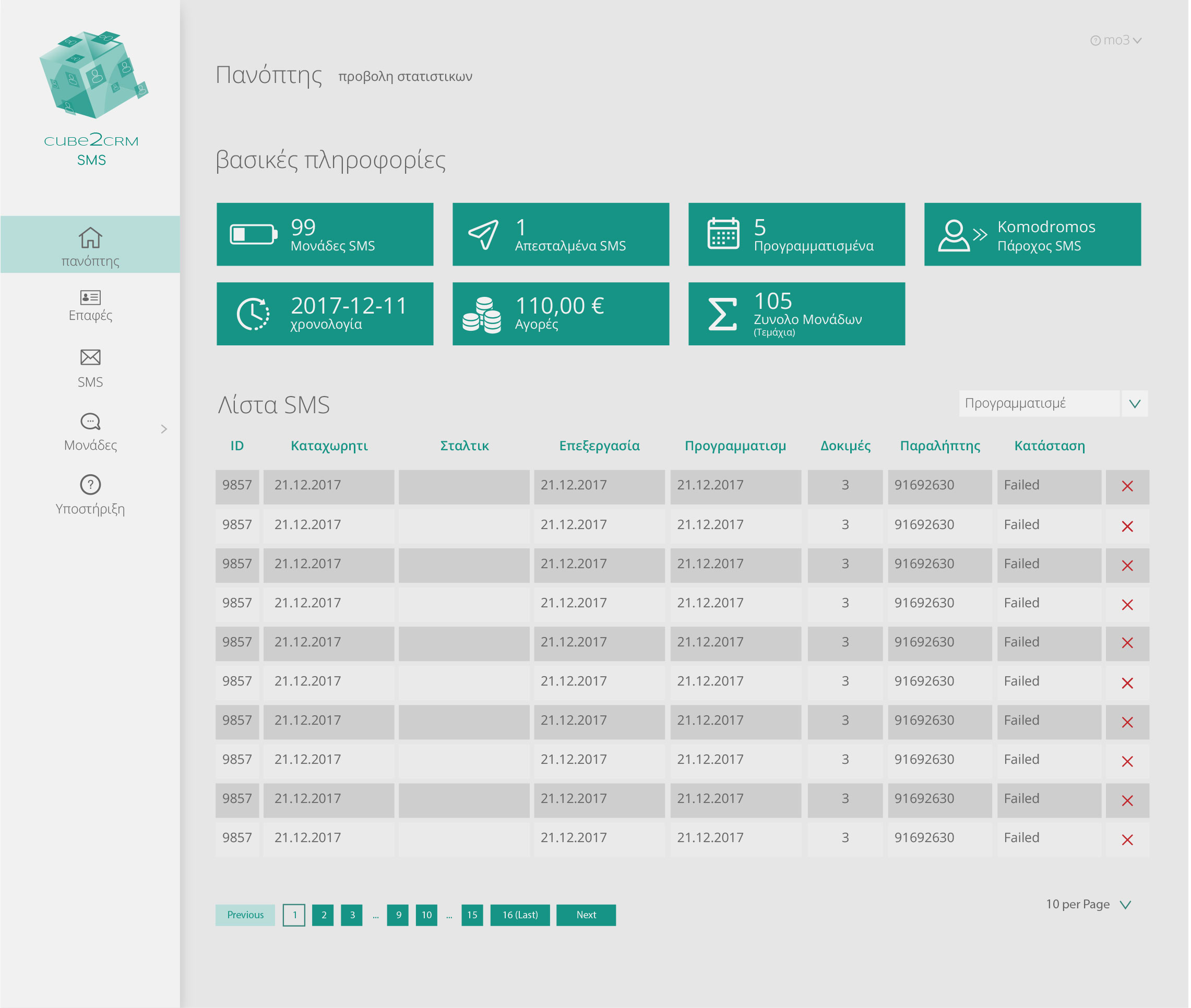Click the Μονάδες chat bubble icon
This screenshot has height=1008, width=1191.
(x=90, y=422)
